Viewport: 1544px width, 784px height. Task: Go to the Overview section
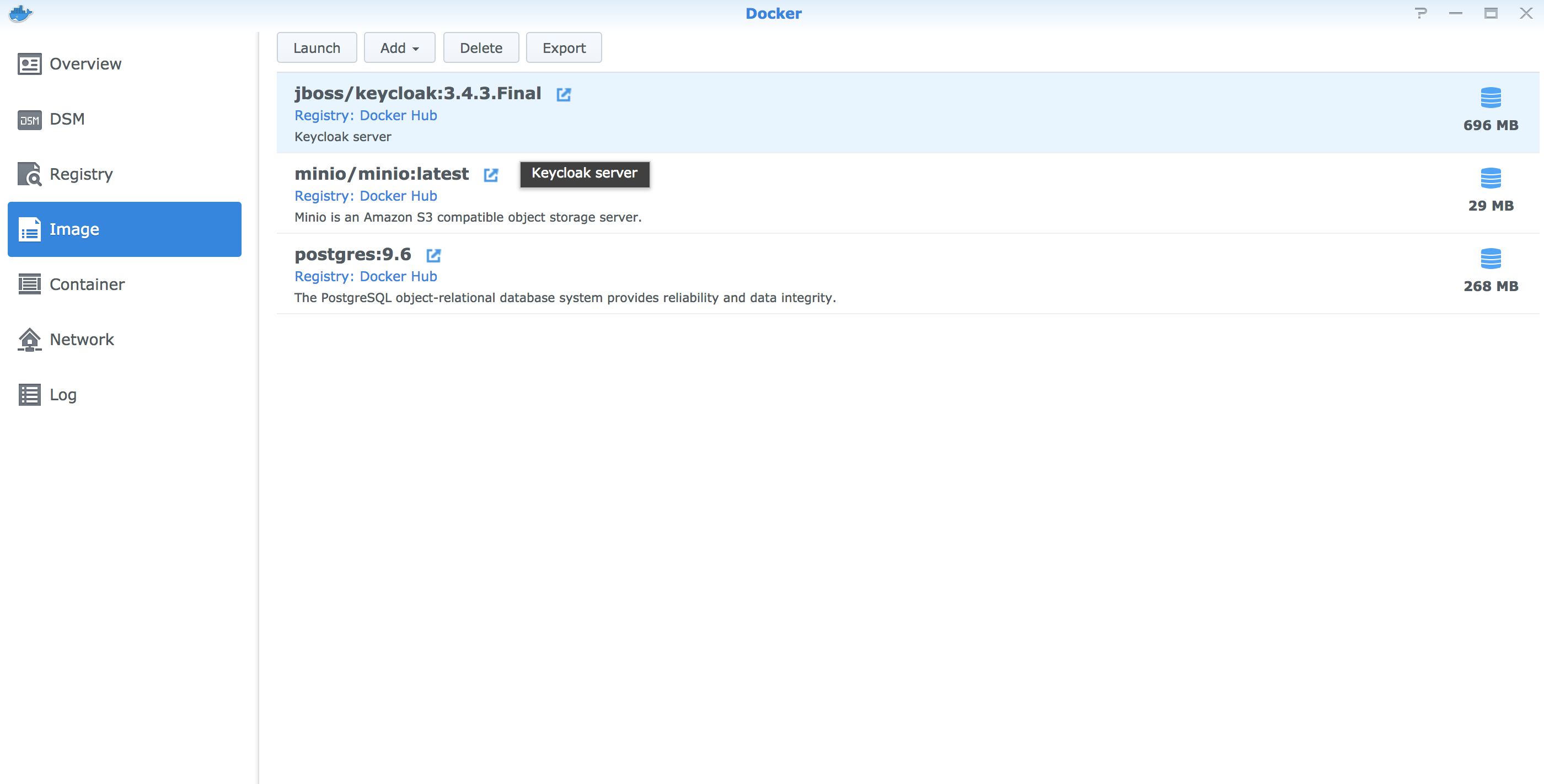click(x=85, y=64)
